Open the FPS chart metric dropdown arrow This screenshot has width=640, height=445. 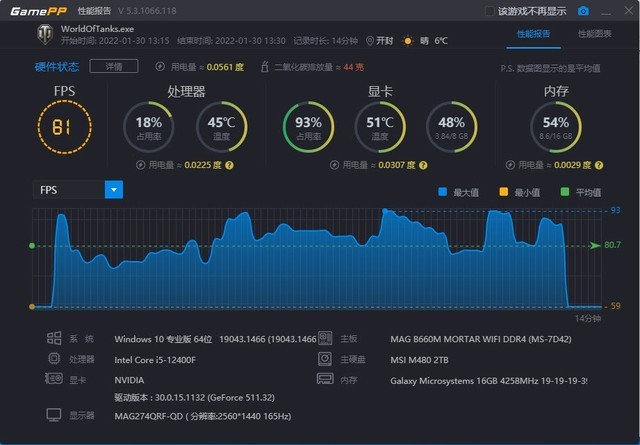pyautogui.click(x=114, y=190)
